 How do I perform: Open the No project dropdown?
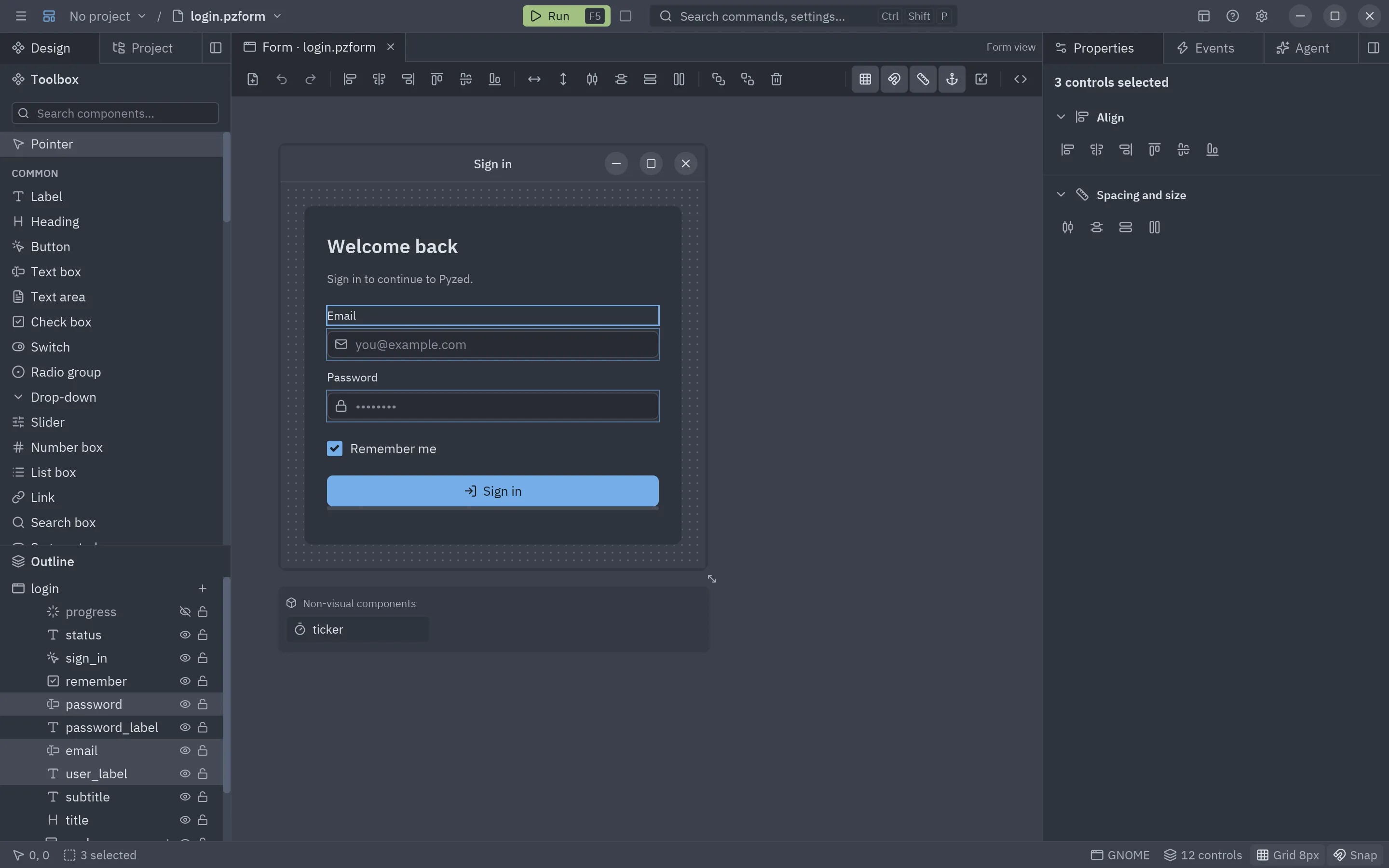coord(108,16)
